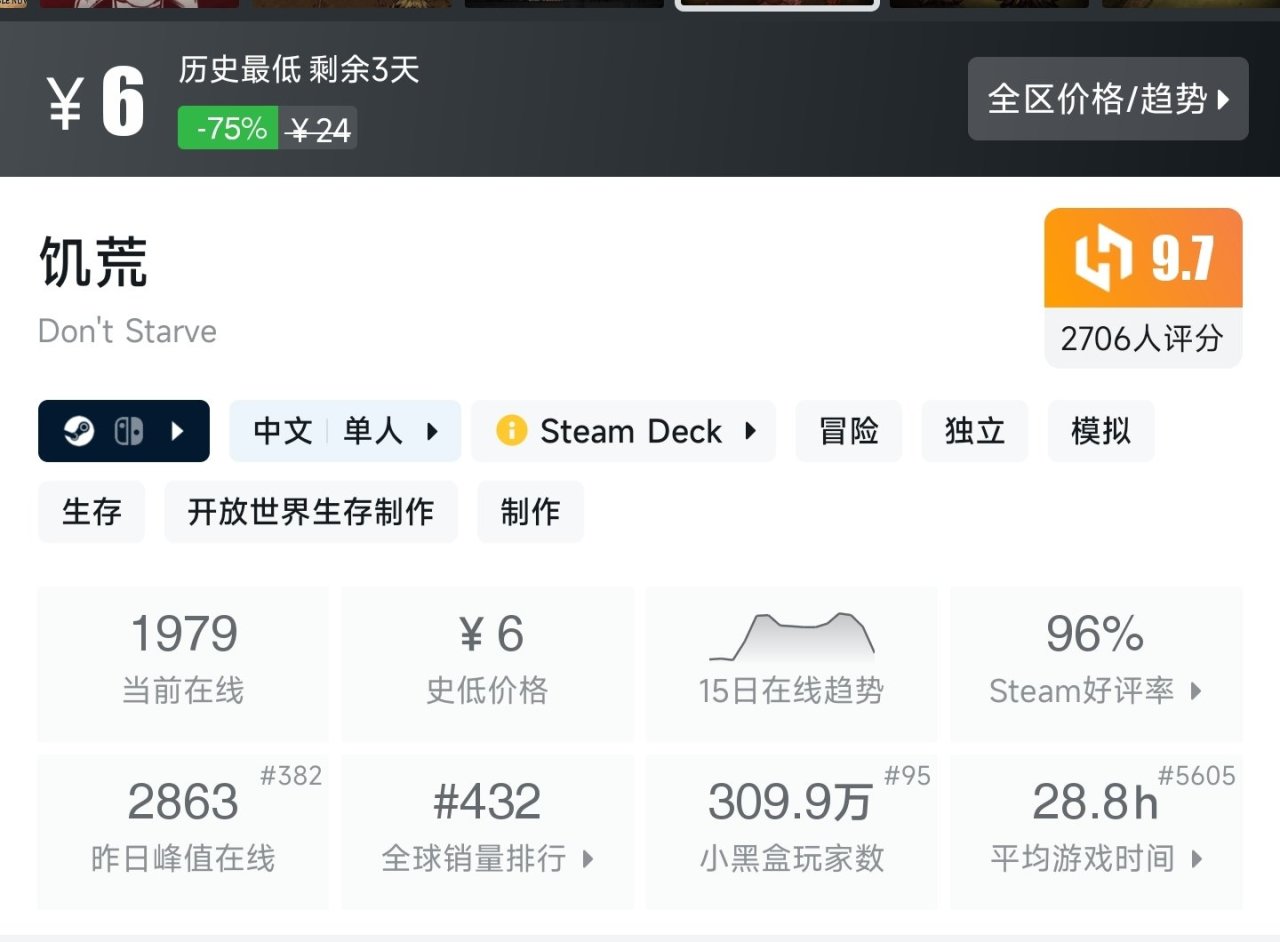Viewport: 1280px width, 942px height.
Task: Tap the #5605 playtime rank label
Action: [x=1197, y=776]
